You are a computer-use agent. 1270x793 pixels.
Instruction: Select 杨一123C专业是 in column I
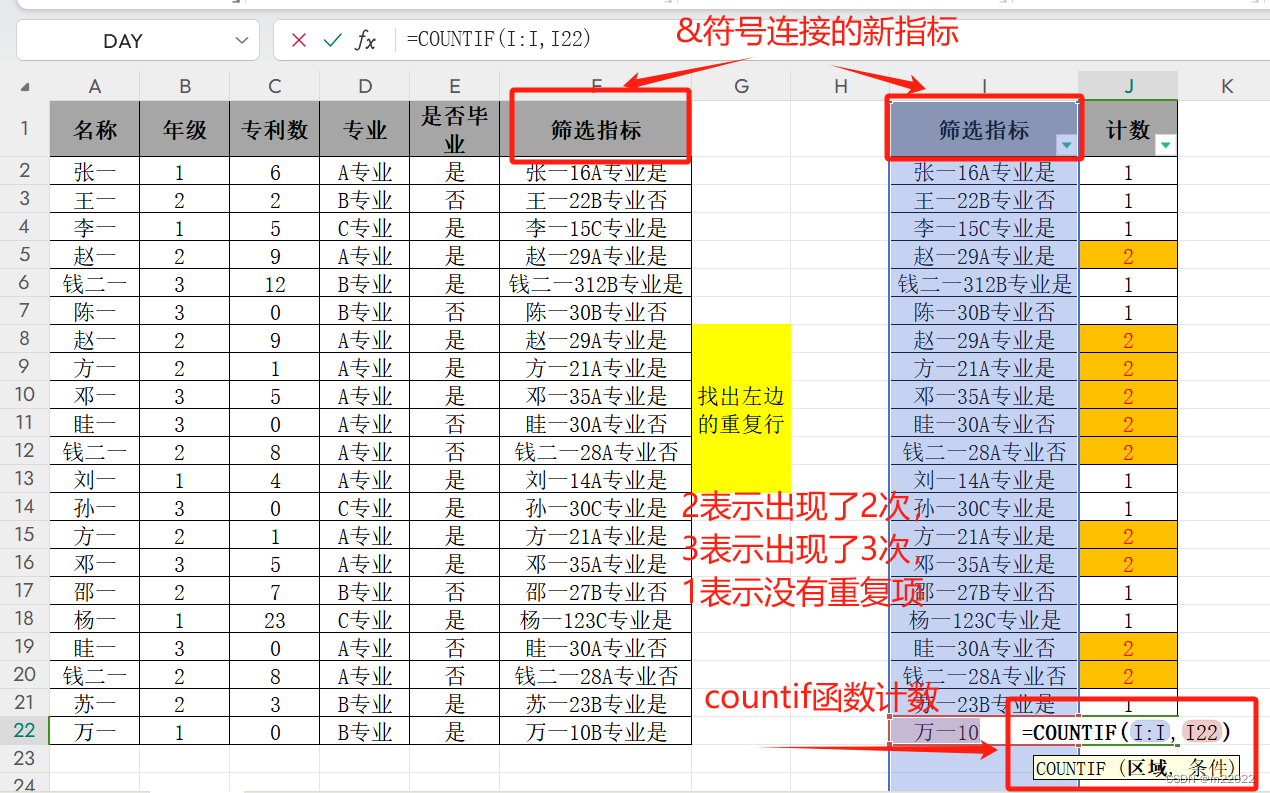984,619
